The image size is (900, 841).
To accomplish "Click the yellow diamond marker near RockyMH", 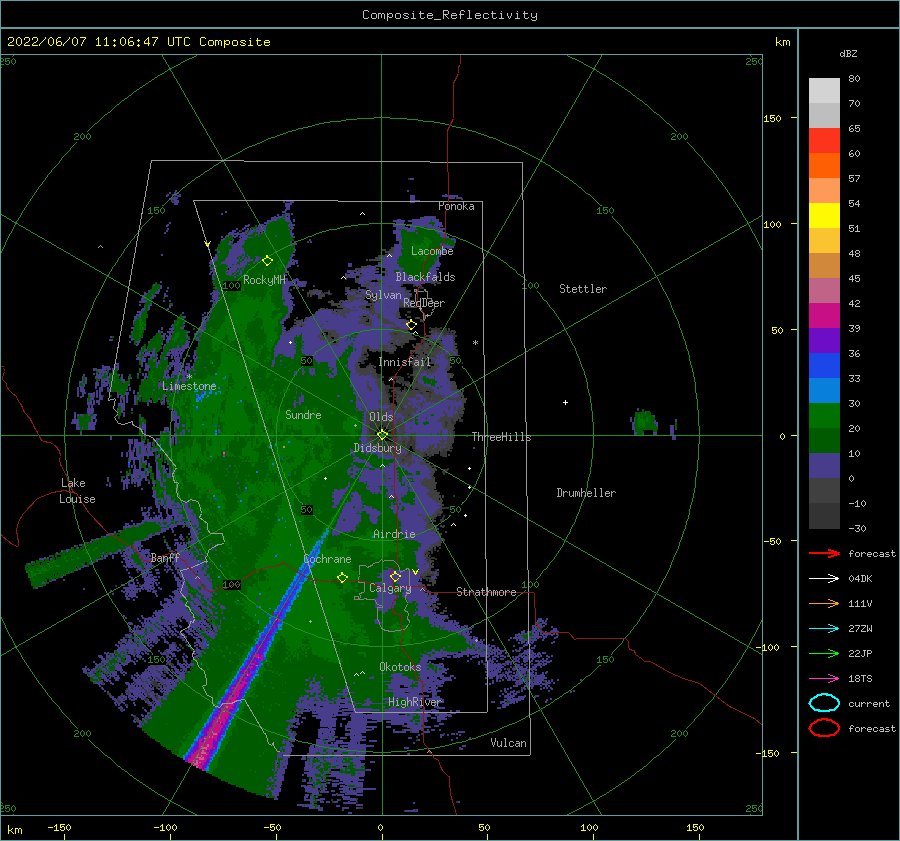I will coord(267,261).
